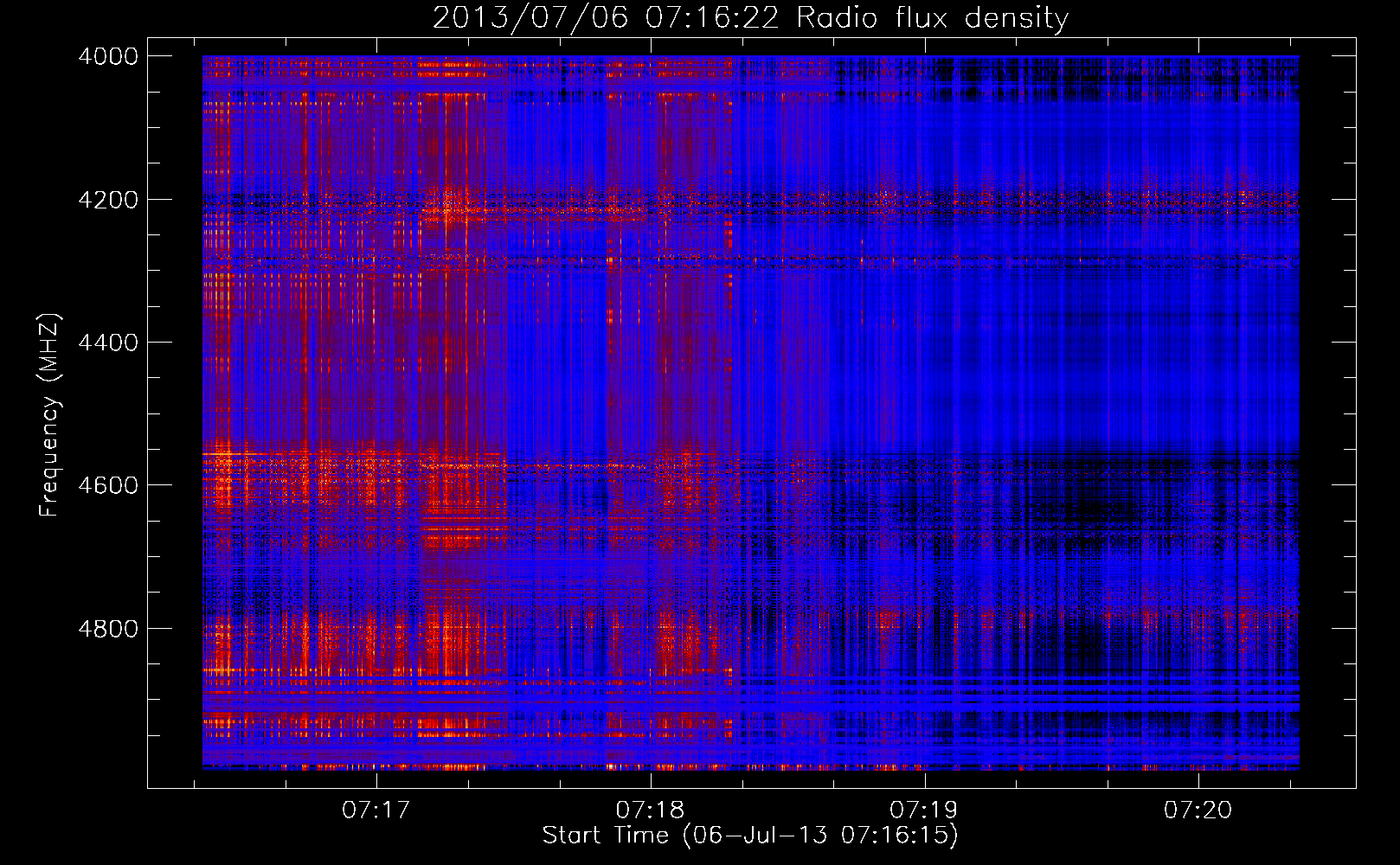Screen dimensions: 1400x865
Task: Click the plot title "2013/07/06 07:16:22 Radio flux density"
Action: pyautogui.click(x=750, y=17)
